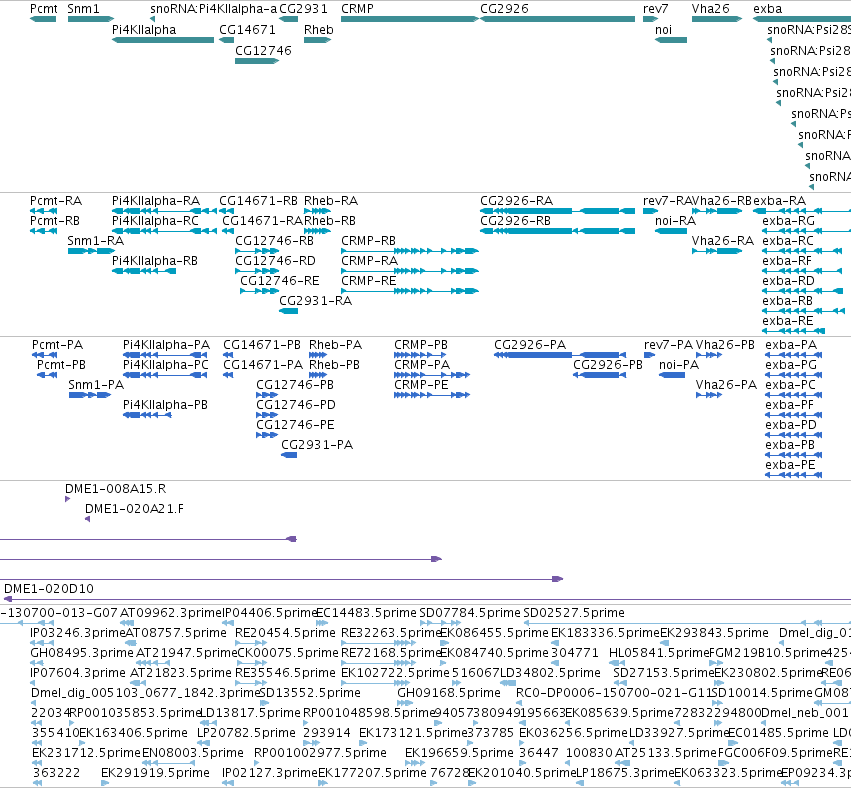Click the exba-RE transcript label
Image resolution: width=851 pixels, height=788 pixels.
click(788, 321)
